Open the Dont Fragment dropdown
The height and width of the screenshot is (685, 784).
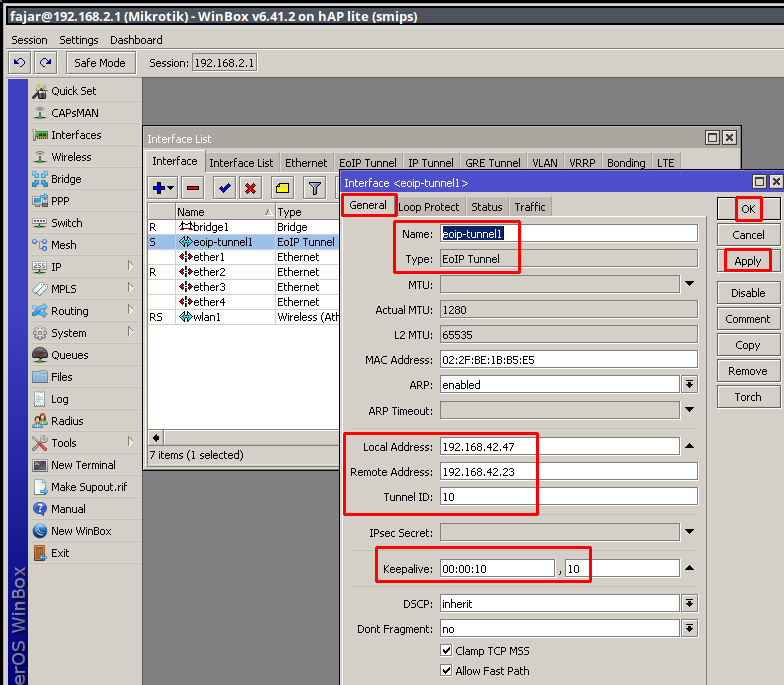pos(690,628)
